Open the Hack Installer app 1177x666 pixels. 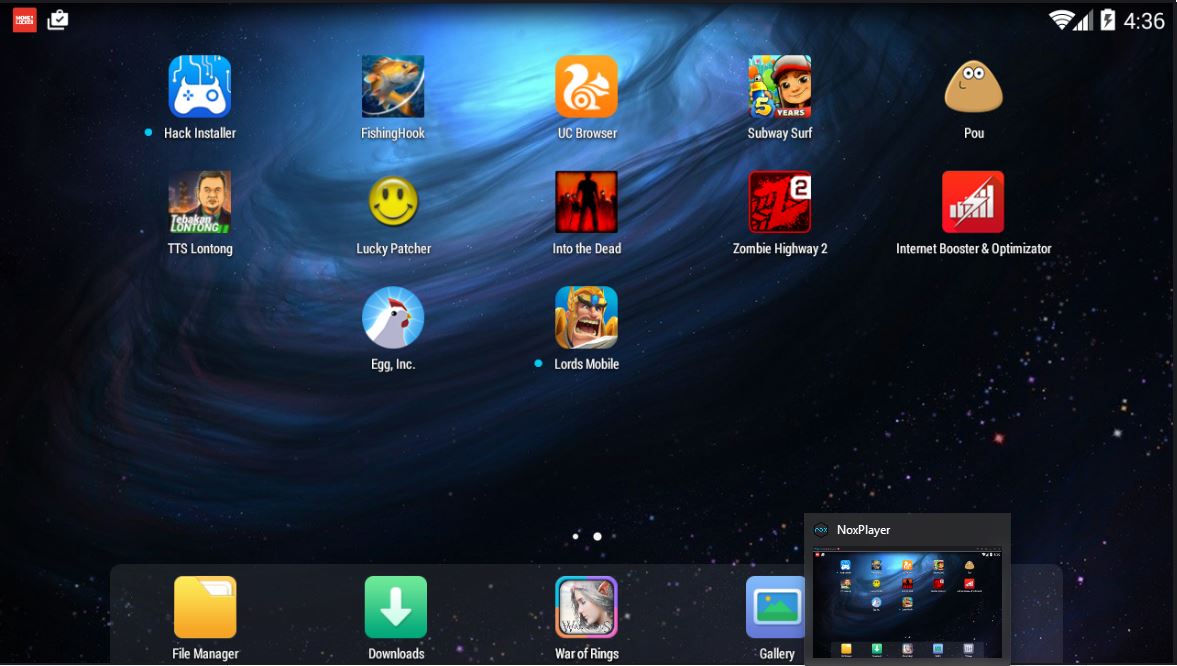pyautogui.click(x=200, y=86)
